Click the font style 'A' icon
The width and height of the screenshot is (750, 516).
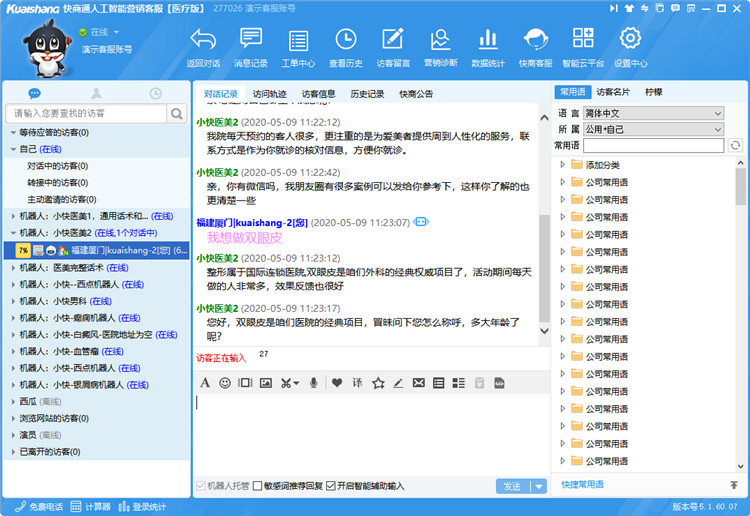click(205, 382)
